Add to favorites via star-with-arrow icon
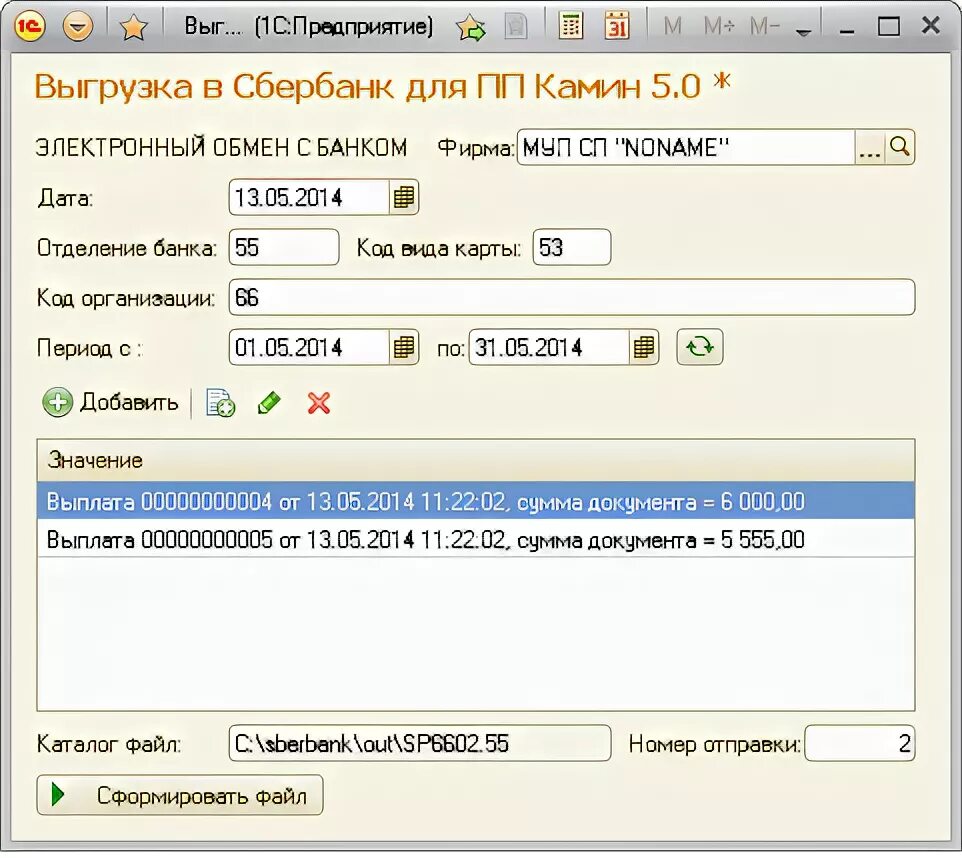The image size is (962, 858). [471, 28]
